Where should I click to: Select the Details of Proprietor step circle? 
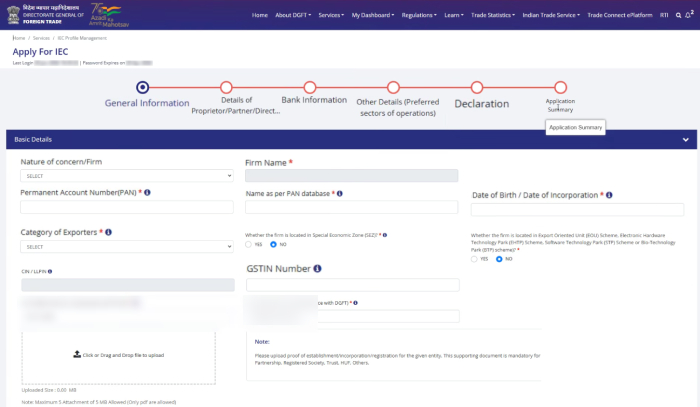226,87
